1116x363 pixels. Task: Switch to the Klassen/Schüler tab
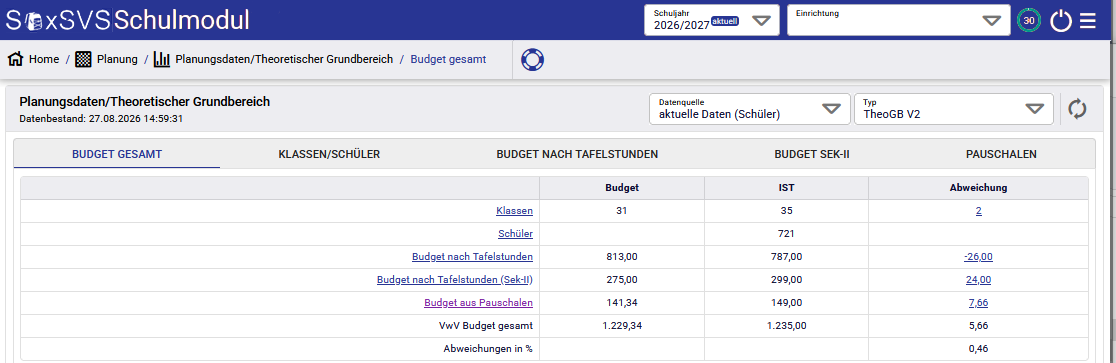329,154
